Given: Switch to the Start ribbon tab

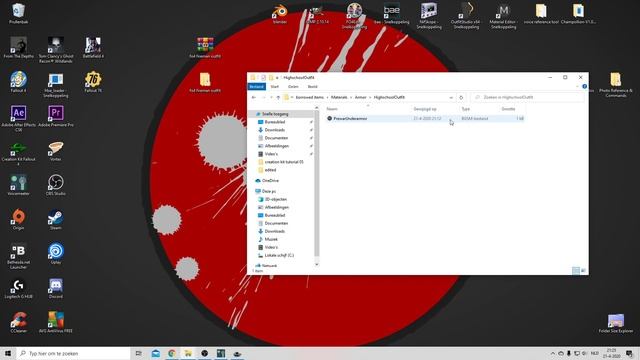Looking at the screenshot, I should click(x=274, y=87).
